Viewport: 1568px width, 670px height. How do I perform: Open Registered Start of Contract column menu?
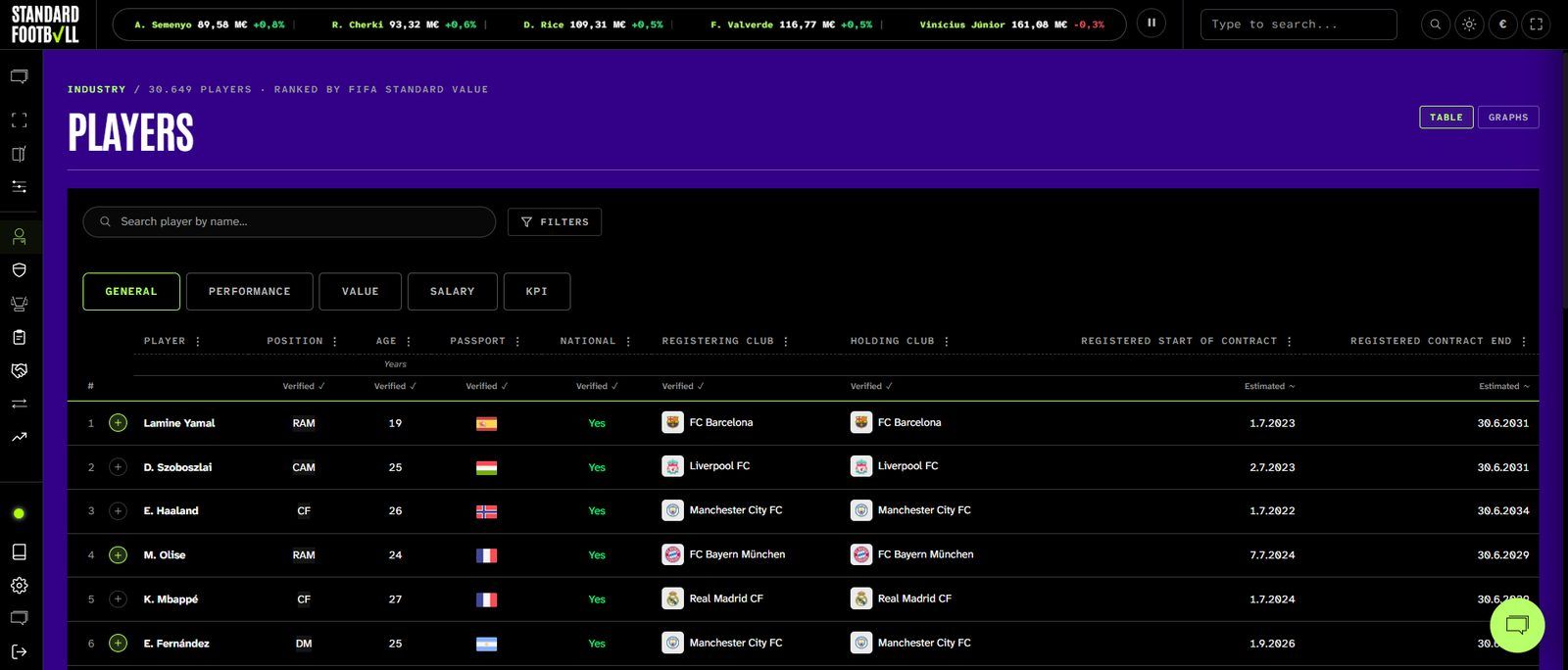(x=1289, y=342)
